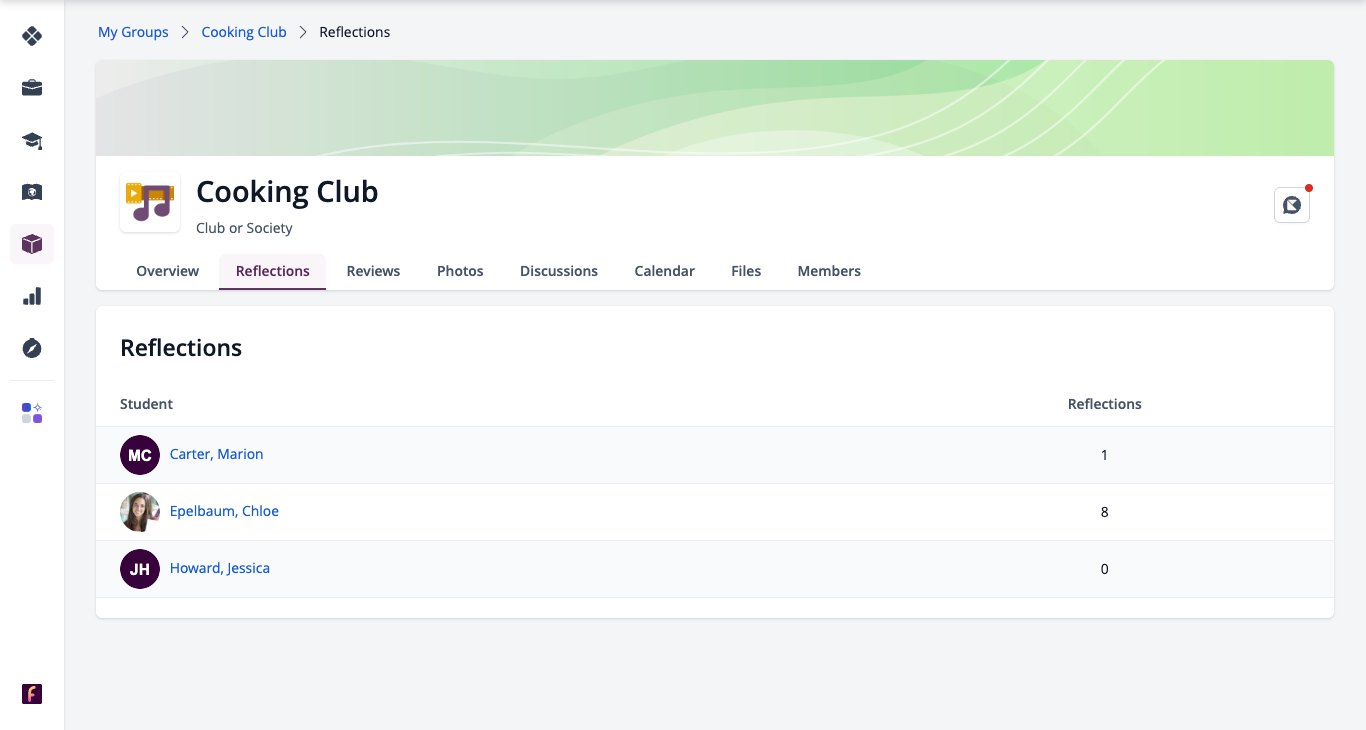Open Epelbaum, Chloe's reflections
Screen dimensions: 1366x730
point(224,511)
